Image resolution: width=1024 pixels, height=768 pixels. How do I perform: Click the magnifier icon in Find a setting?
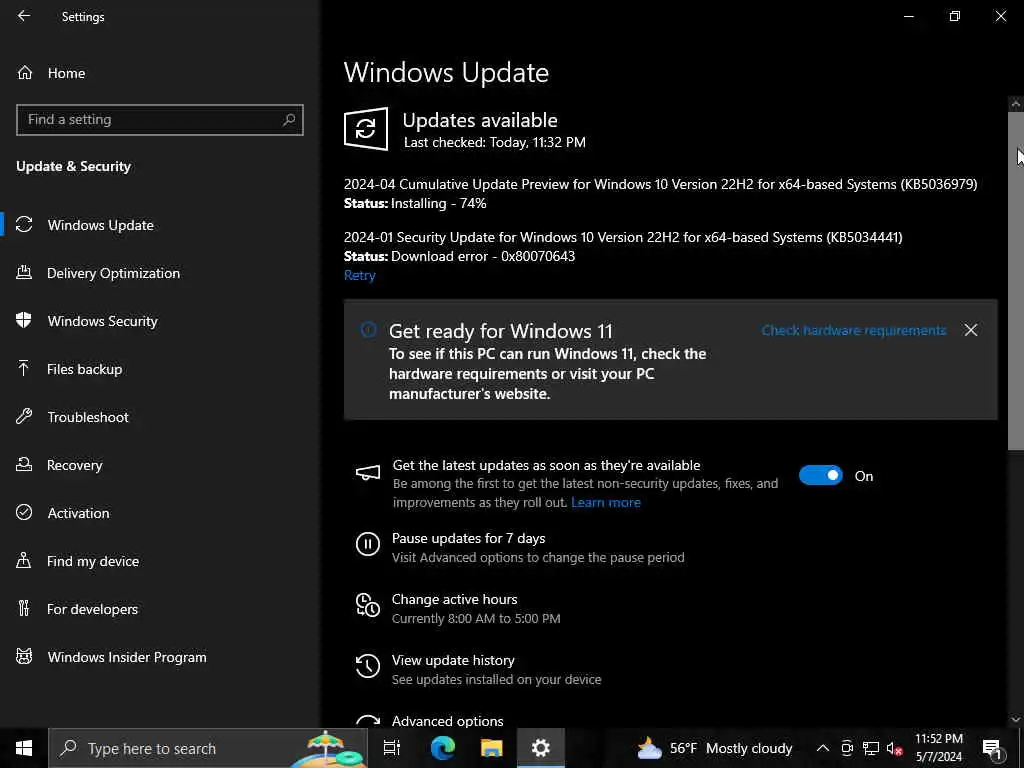coord(289,120)
